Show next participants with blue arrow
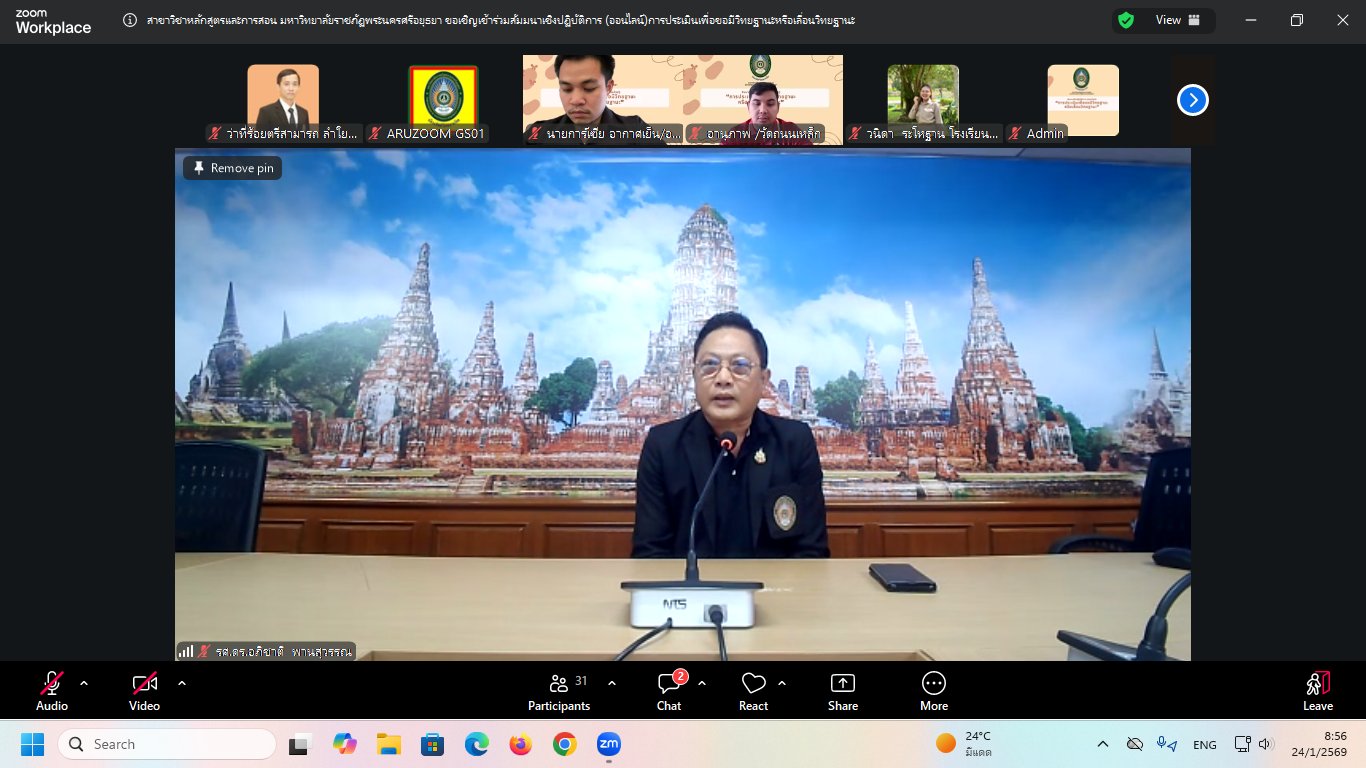Image resolution: width=1366 pixels, height=768 pixels. tap(1193, 100)
